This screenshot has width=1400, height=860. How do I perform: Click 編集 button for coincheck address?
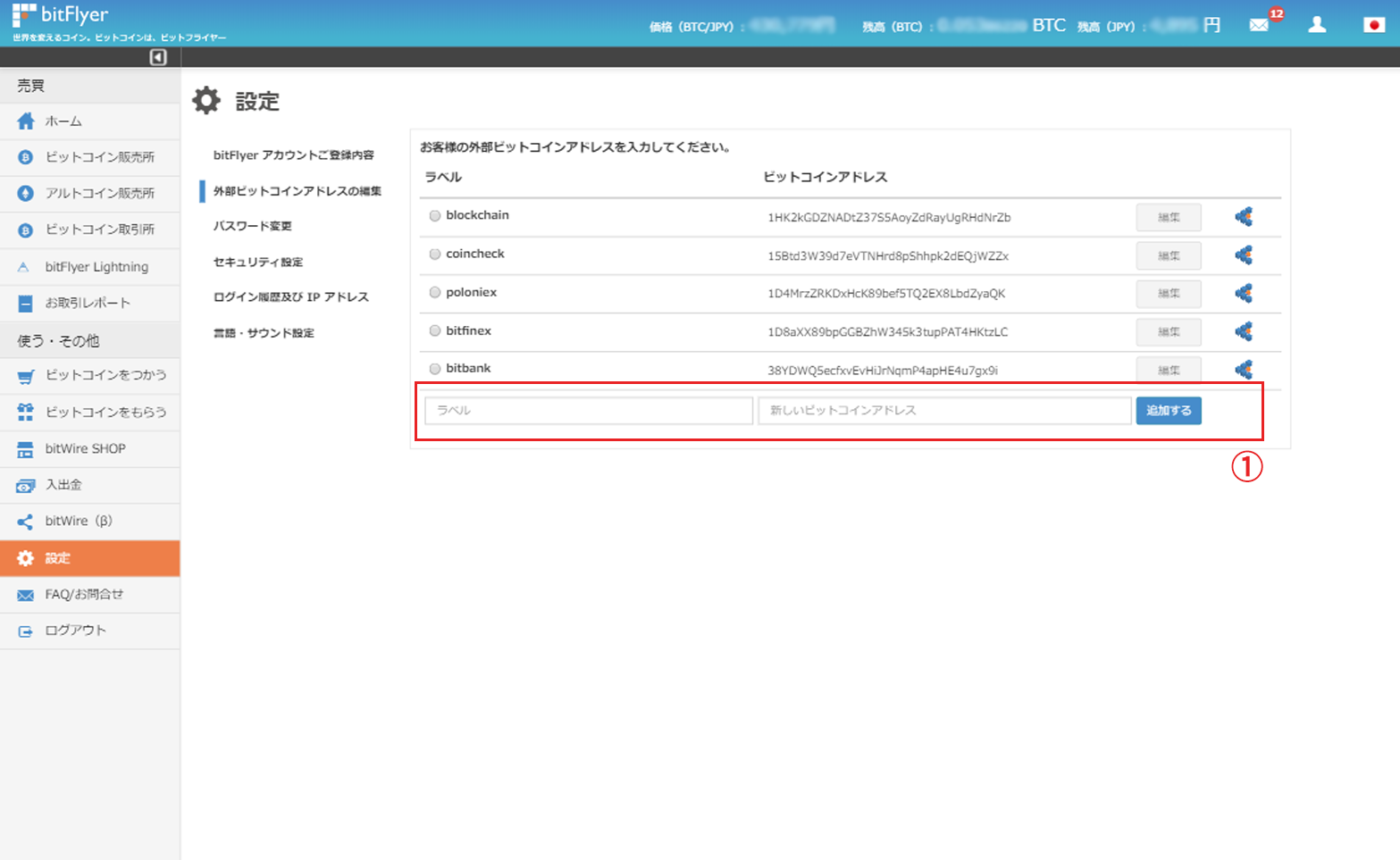click(1169, 255)
